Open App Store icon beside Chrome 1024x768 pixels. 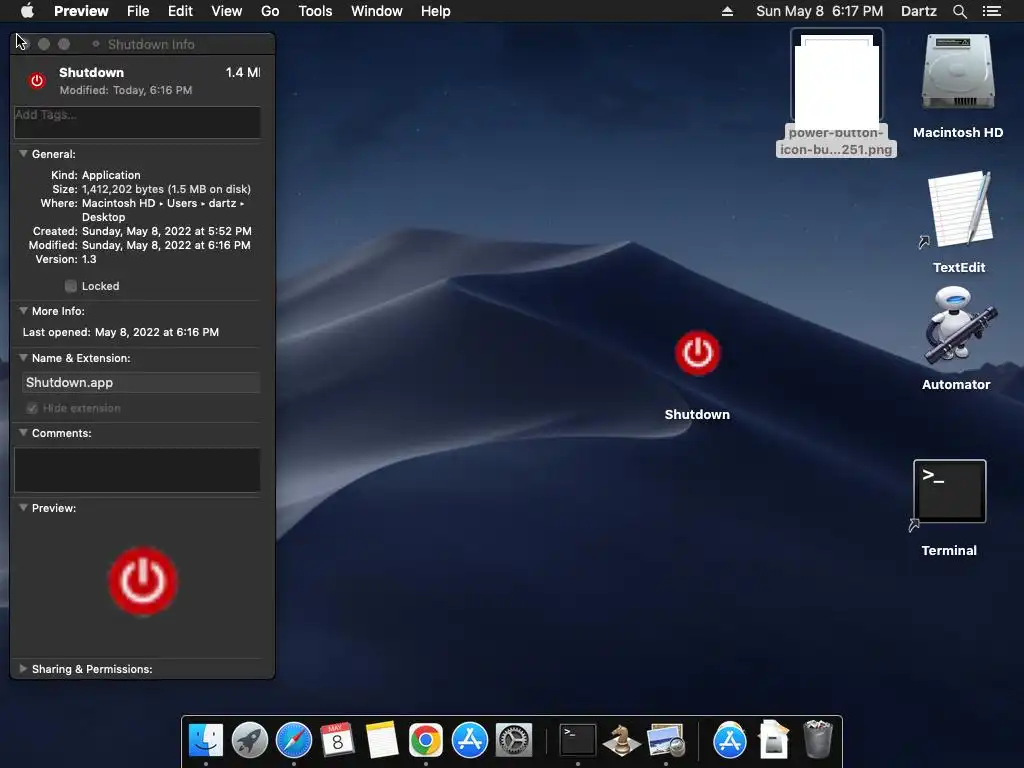[x=470, y=741]
